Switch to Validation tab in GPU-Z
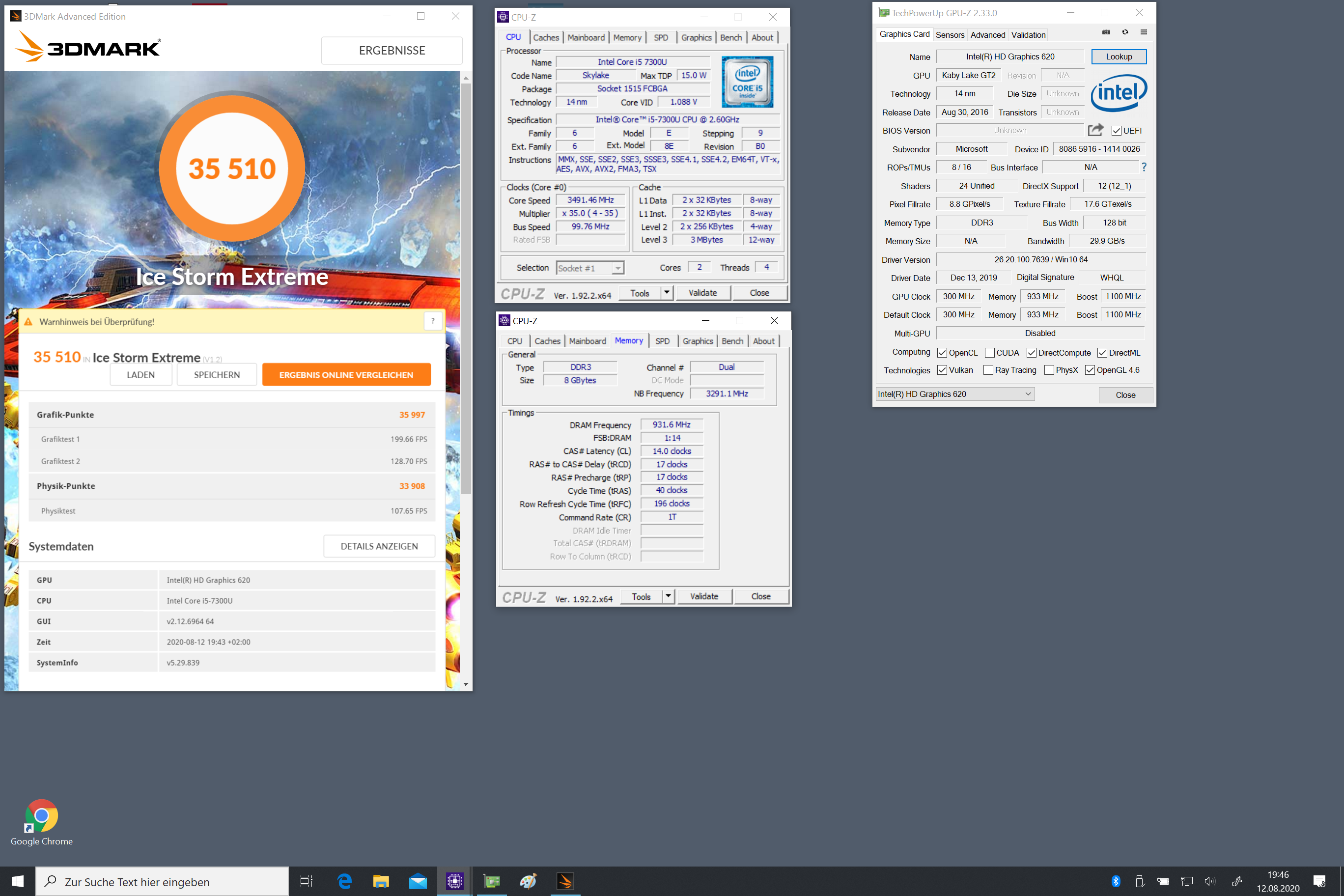1344x896 pixels. (1028, 35)
